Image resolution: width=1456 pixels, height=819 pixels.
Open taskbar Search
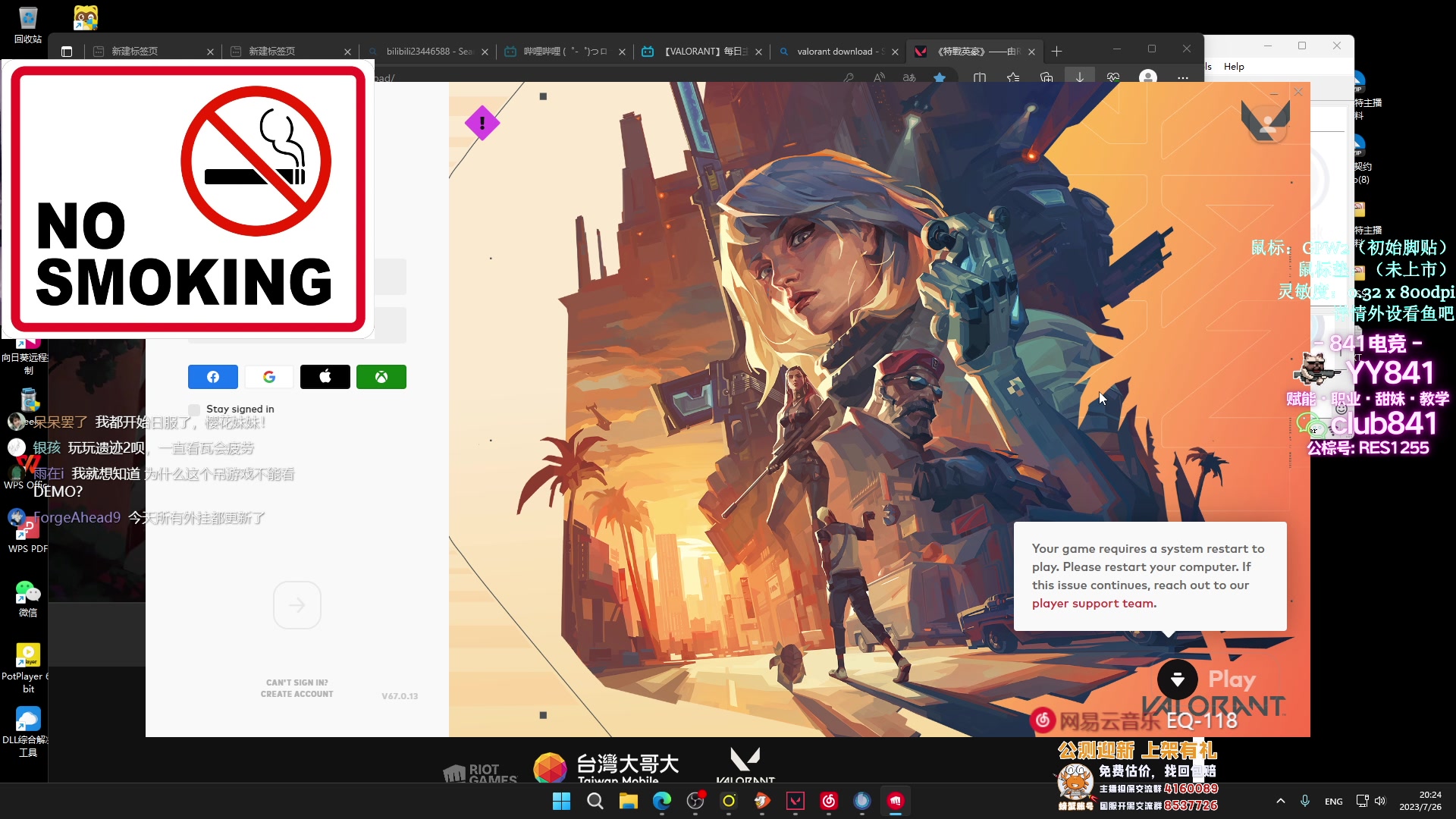[595, 802]
